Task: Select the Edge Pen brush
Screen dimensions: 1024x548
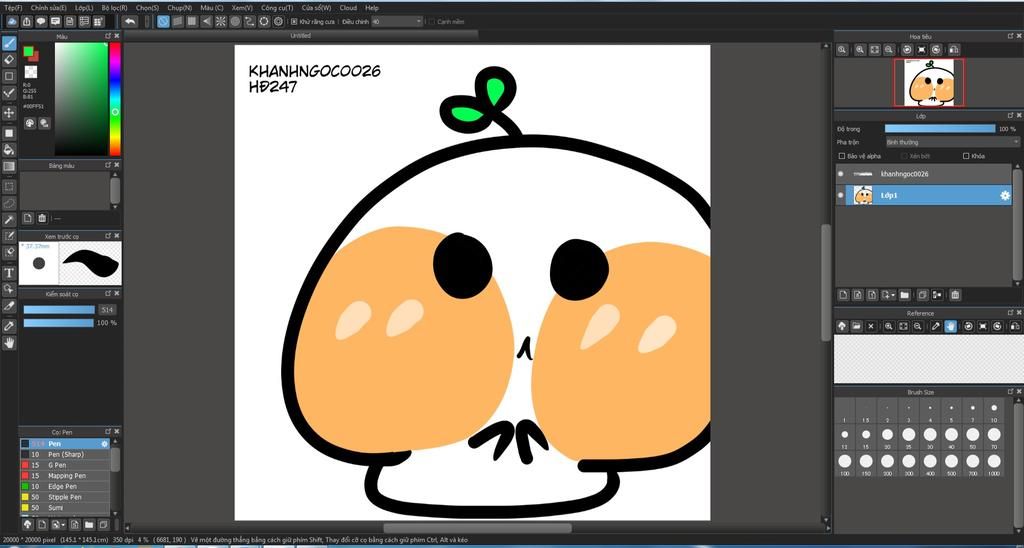Action: (65, 487)
